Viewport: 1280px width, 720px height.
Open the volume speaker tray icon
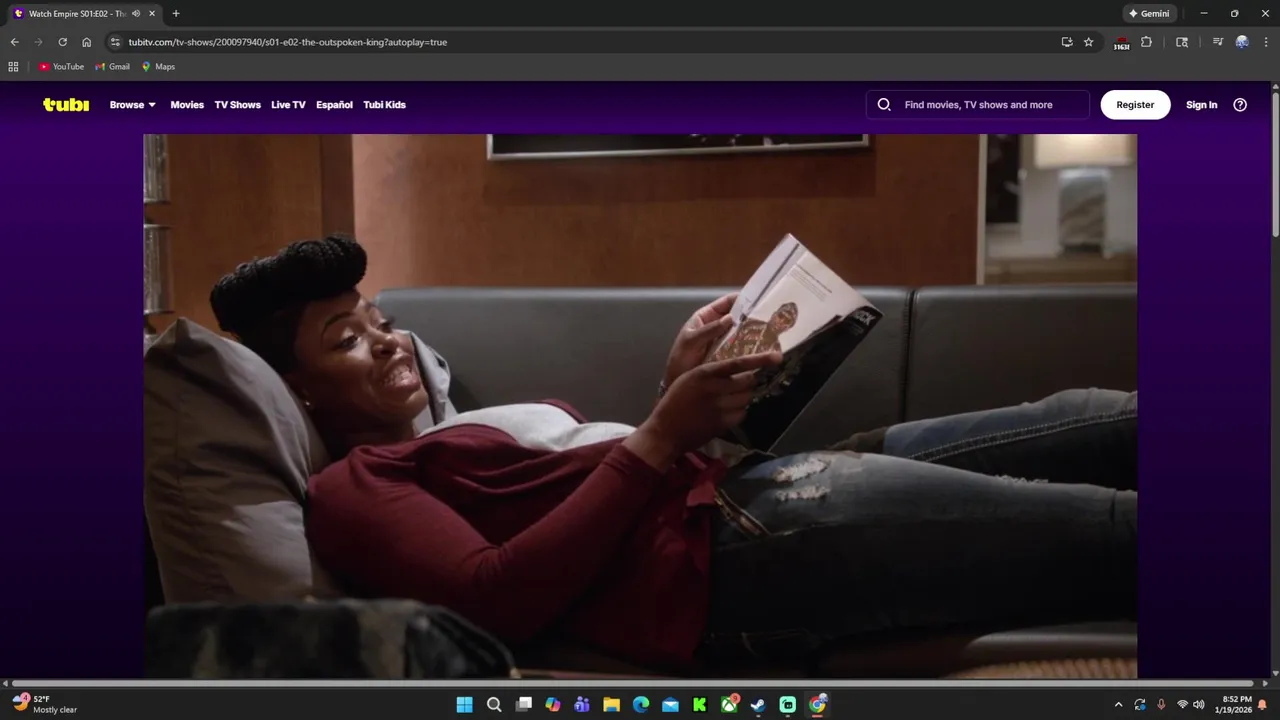point(1199,705)
